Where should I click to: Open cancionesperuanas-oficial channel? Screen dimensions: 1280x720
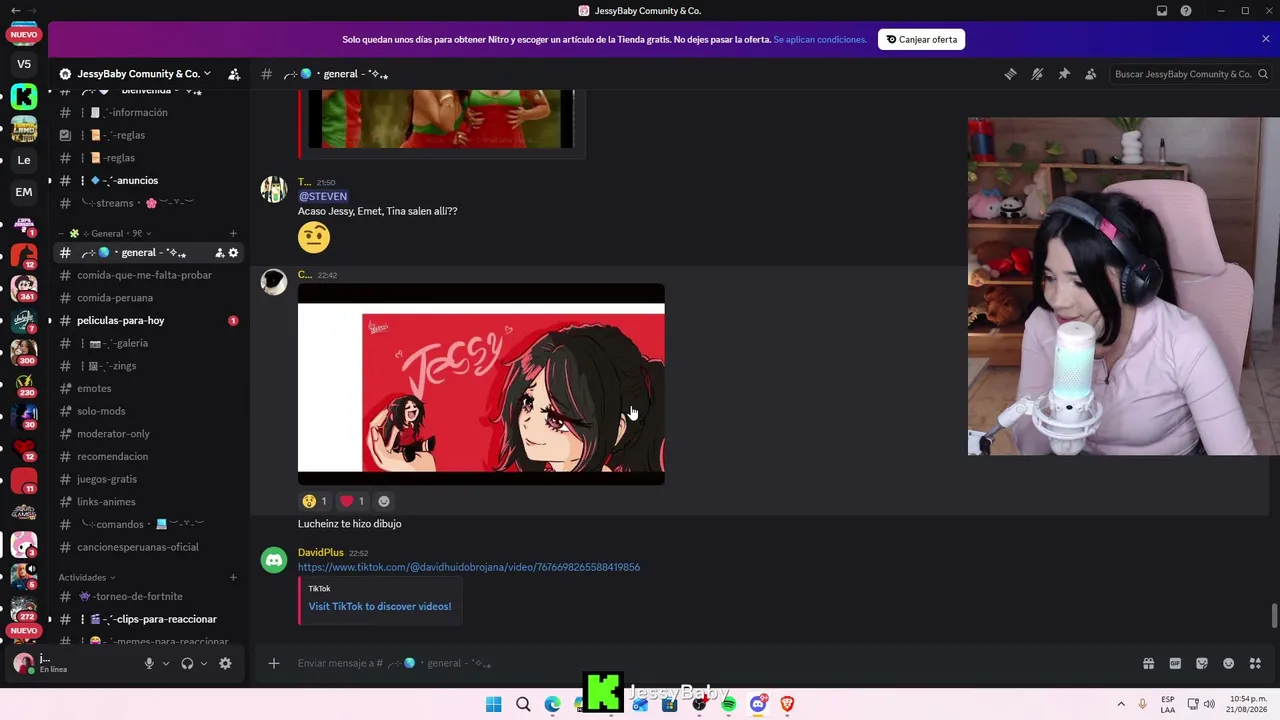(x=138, y=547)
